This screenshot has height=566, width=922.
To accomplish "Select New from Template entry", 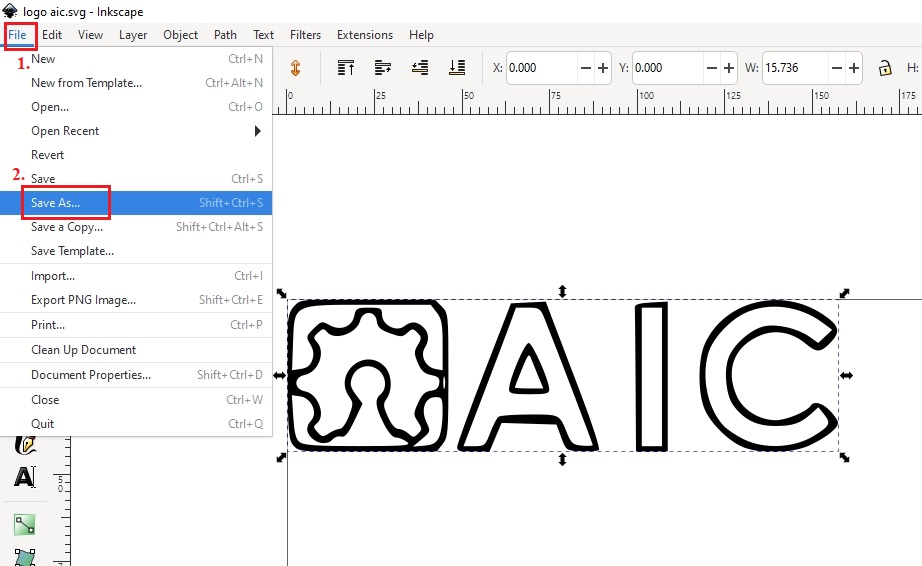I will pyautogui.click(x=136, y=83).
